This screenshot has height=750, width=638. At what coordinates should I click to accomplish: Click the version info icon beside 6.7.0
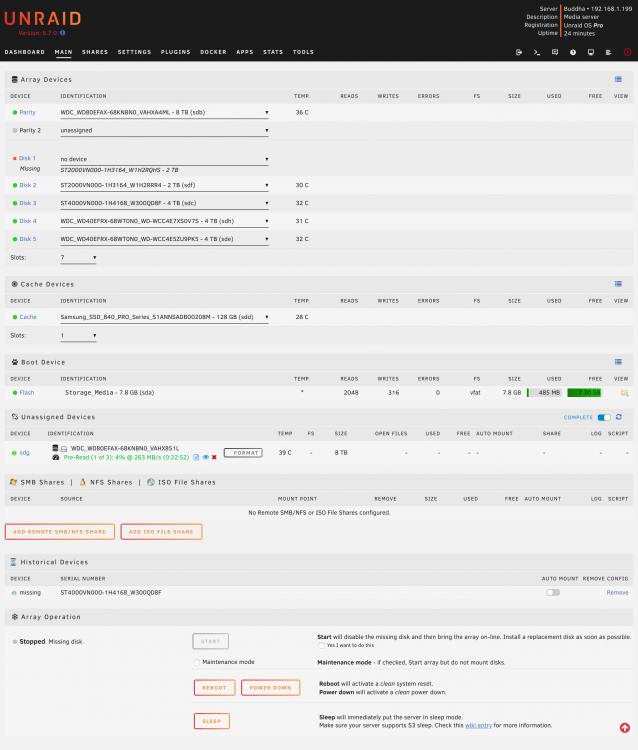(x=63, y=33)
